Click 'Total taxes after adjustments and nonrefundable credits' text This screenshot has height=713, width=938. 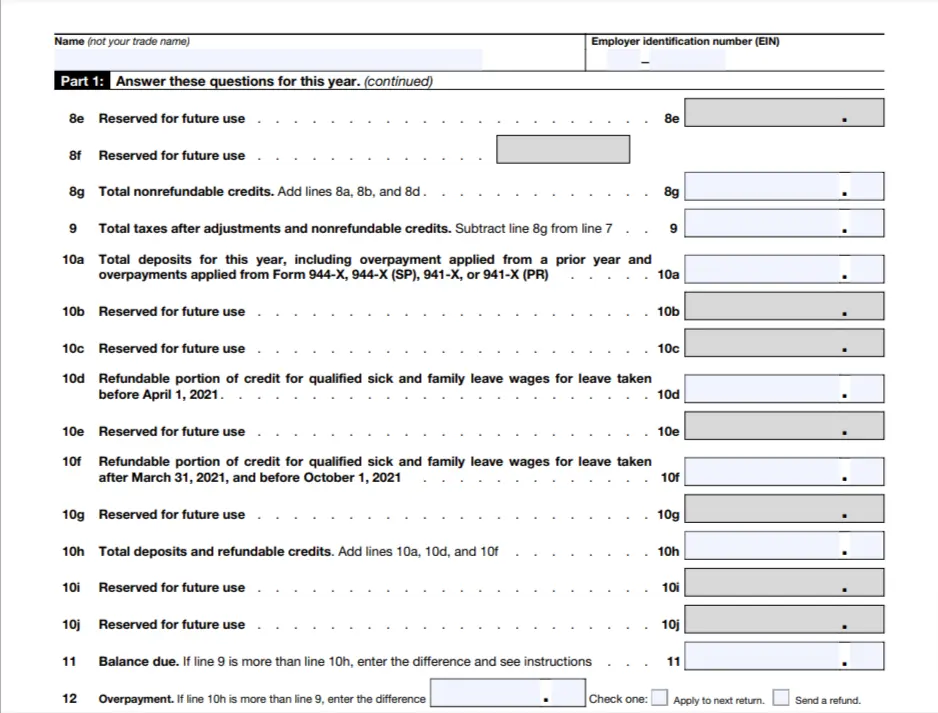tap(275, 228)
